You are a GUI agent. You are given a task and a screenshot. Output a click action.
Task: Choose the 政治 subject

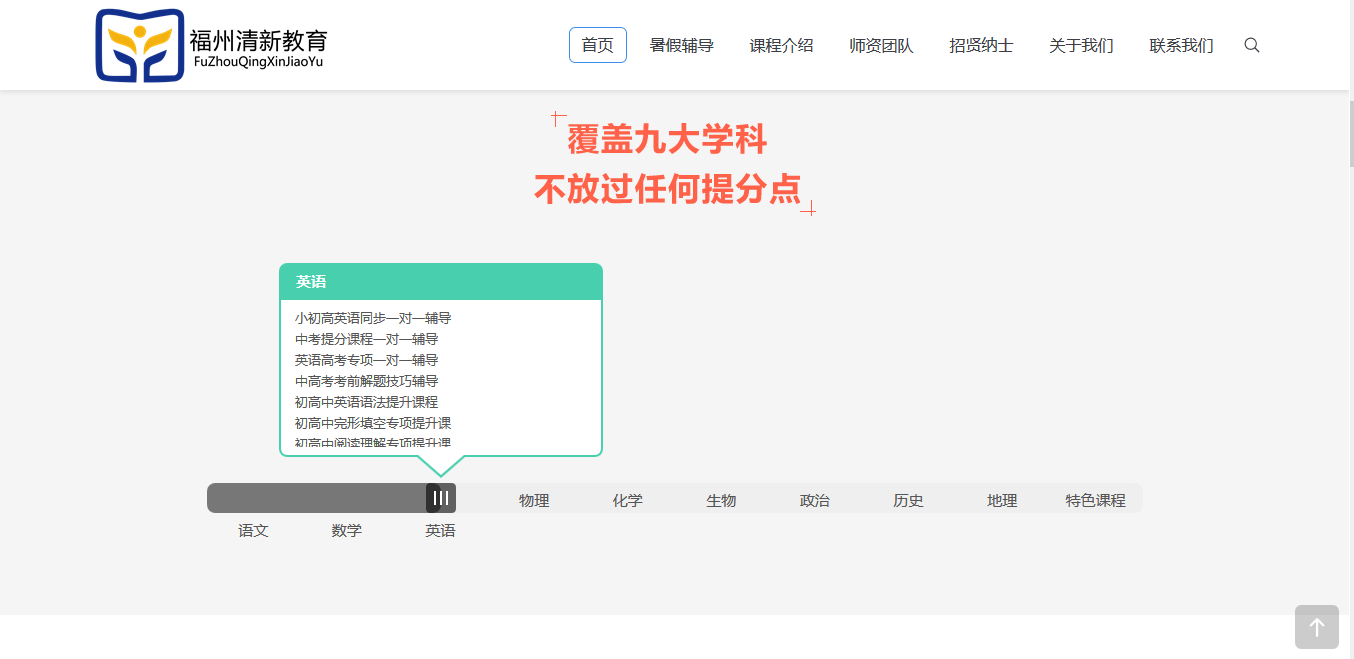pyautogui.click(x=815, y=500)
